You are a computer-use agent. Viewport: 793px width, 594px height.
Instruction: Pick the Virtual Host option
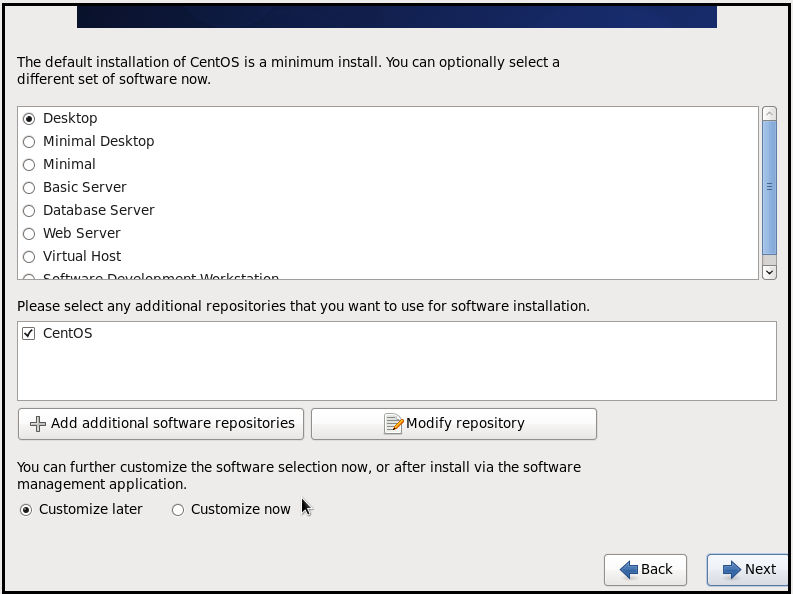tap(29, 257)
